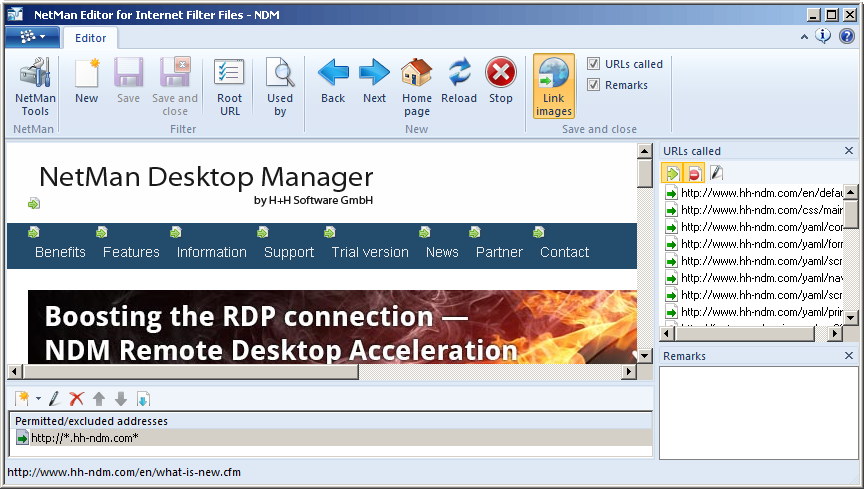Uncheck the Remarks checkbox
The image size is (864, 489).
coord(594,85)
